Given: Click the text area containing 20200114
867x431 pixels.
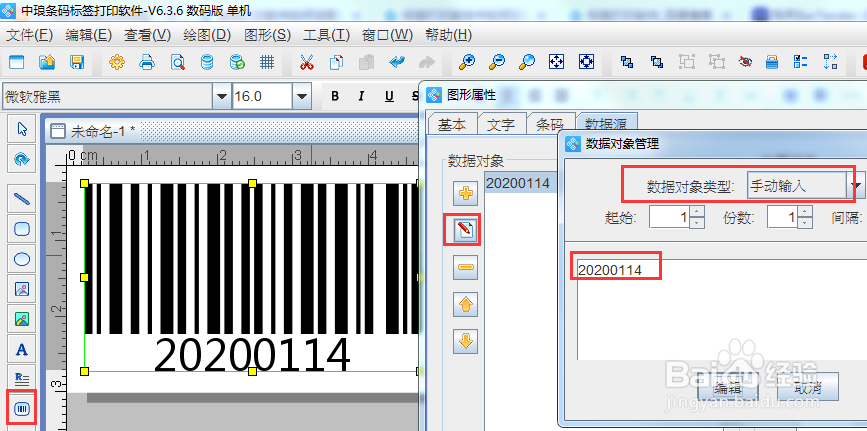Looking at the screenshot, I should tap(722, 309).
